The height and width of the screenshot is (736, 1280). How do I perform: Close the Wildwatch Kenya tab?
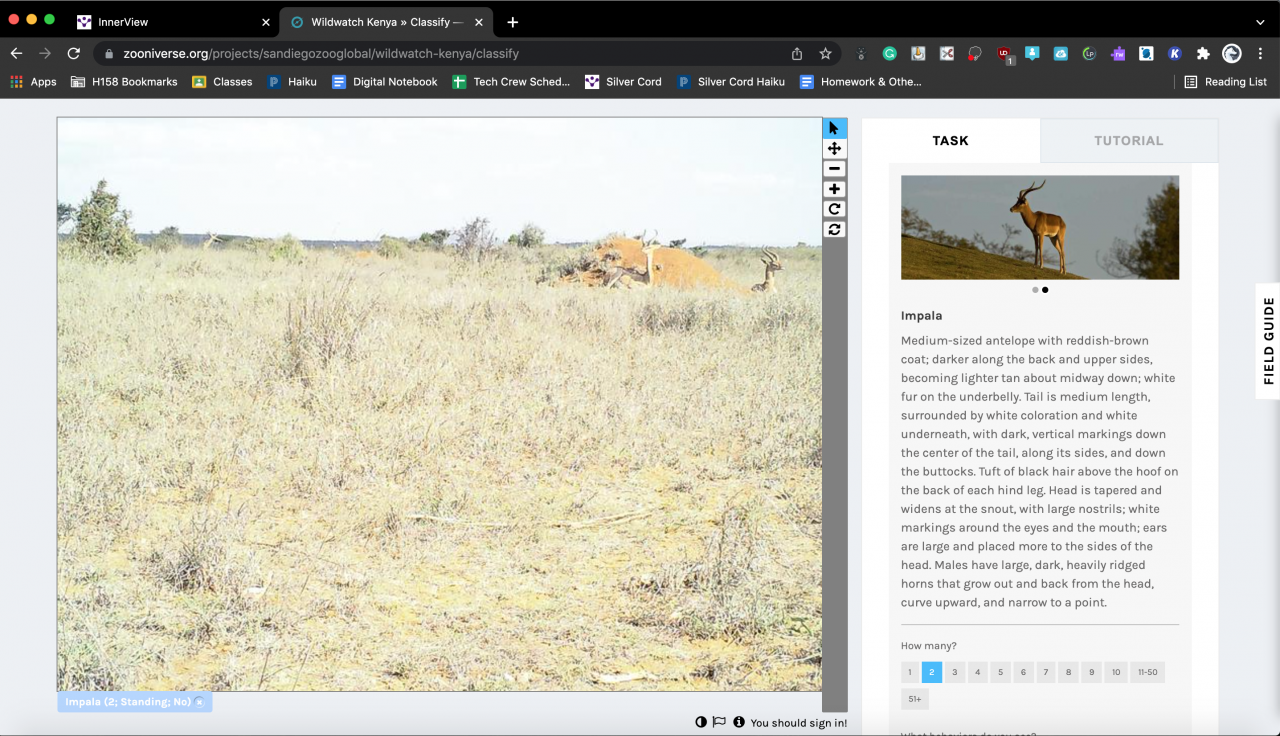click(479, 22)
